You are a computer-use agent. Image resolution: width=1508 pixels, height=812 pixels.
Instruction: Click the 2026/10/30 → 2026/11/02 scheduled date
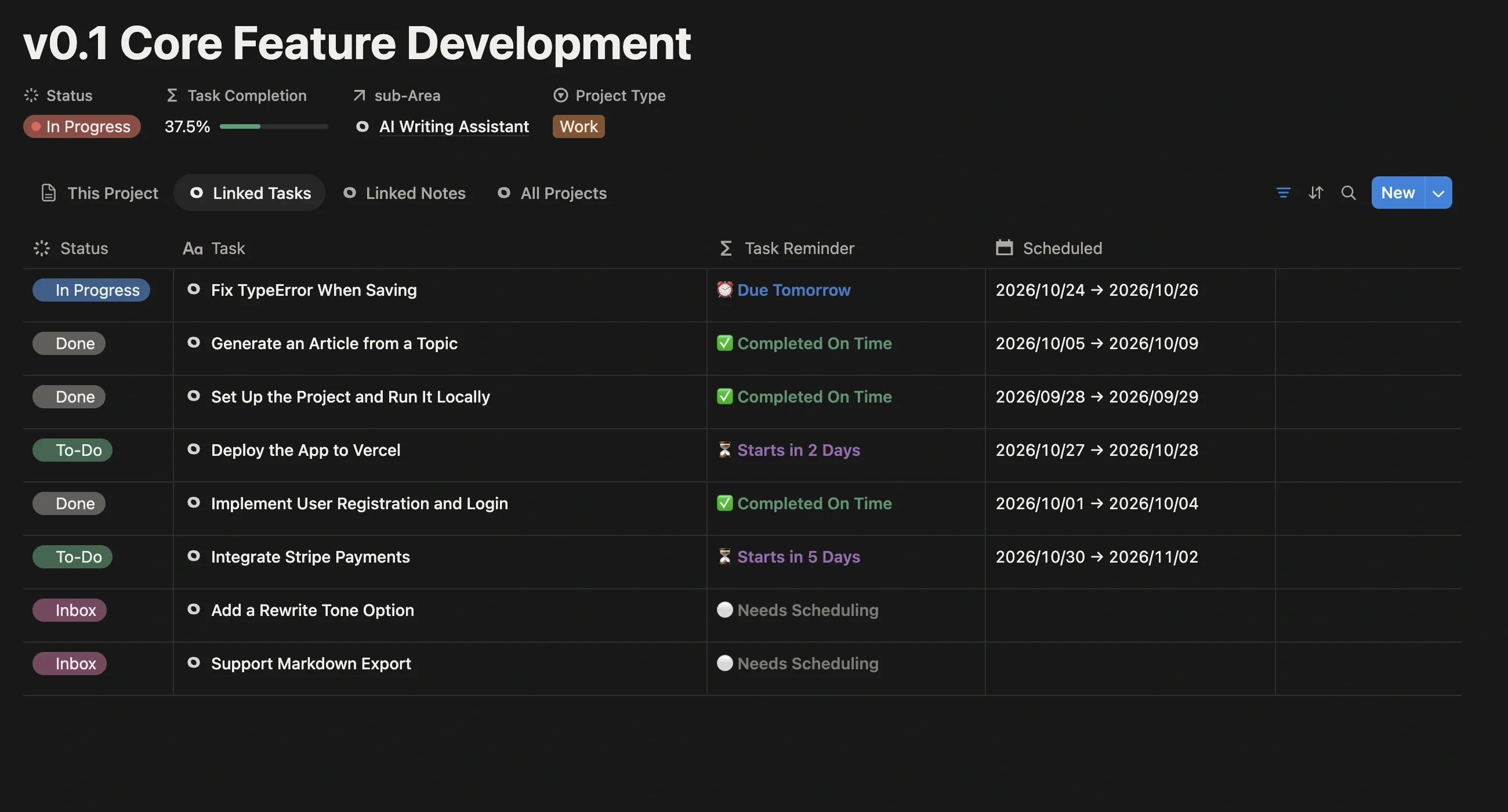click(1097, 557)
